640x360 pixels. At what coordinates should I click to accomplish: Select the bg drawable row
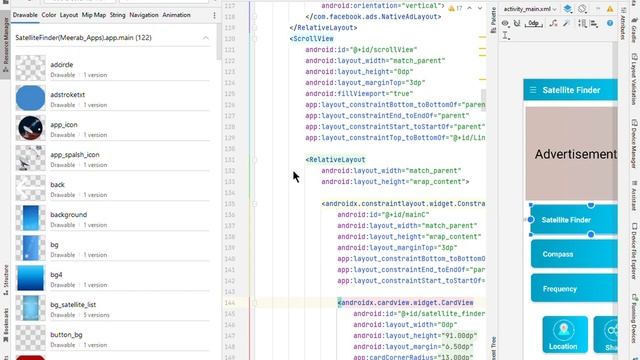pyautogui.click(x=113, y=248)
